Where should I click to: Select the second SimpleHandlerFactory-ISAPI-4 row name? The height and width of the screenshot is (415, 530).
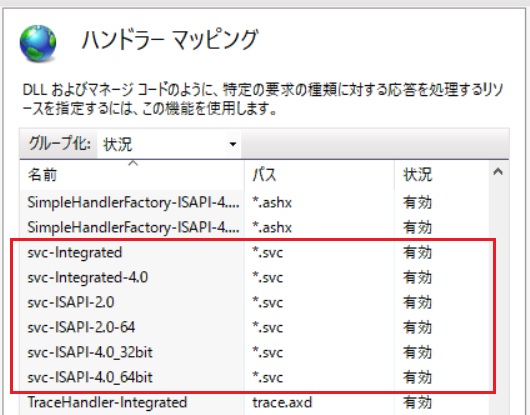coord(134,227)
